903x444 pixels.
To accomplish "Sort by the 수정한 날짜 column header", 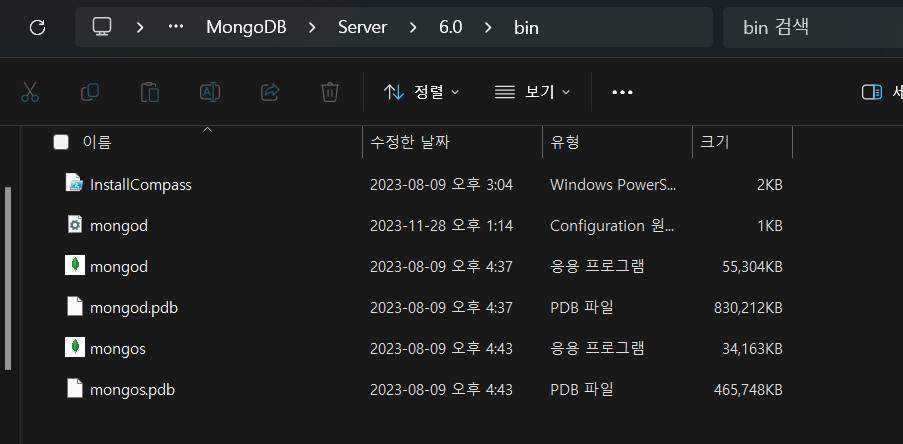I will pos(410,142).
